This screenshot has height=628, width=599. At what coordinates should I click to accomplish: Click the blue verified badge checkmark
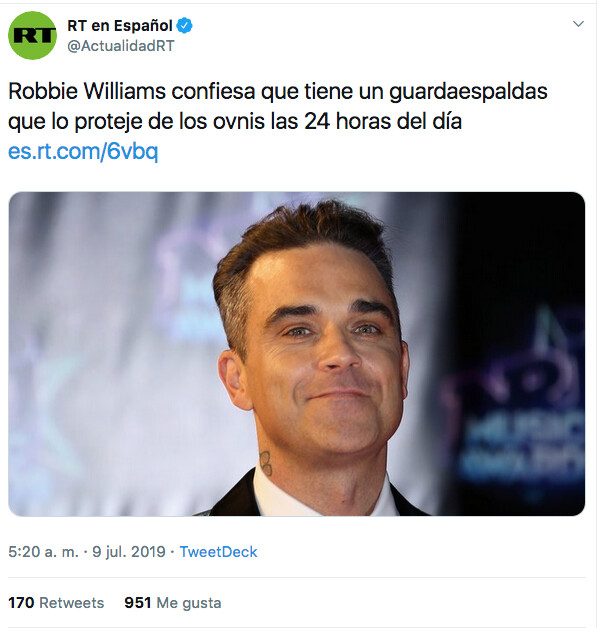point(185,26)
